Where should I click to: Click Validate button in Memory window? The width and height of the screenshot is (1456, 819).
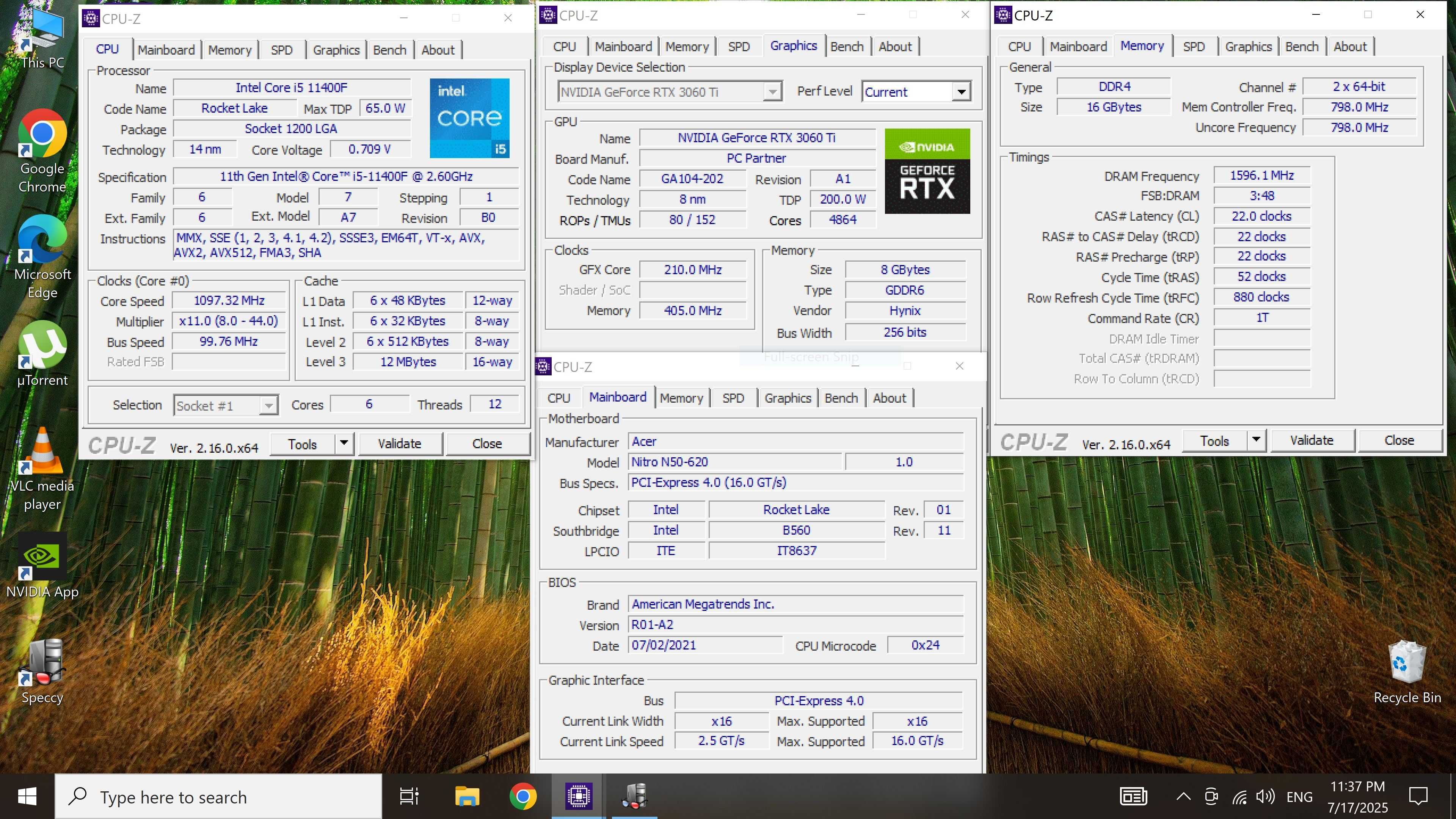1311,440
